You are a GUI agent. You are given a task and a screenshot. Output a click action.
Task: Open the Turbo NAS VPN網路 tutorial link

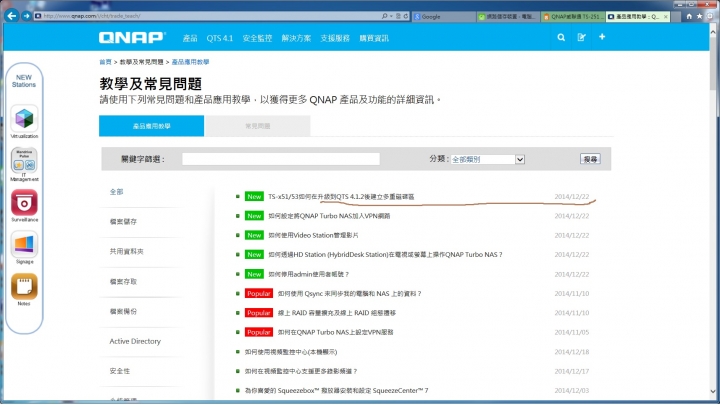tap(329, 216)
